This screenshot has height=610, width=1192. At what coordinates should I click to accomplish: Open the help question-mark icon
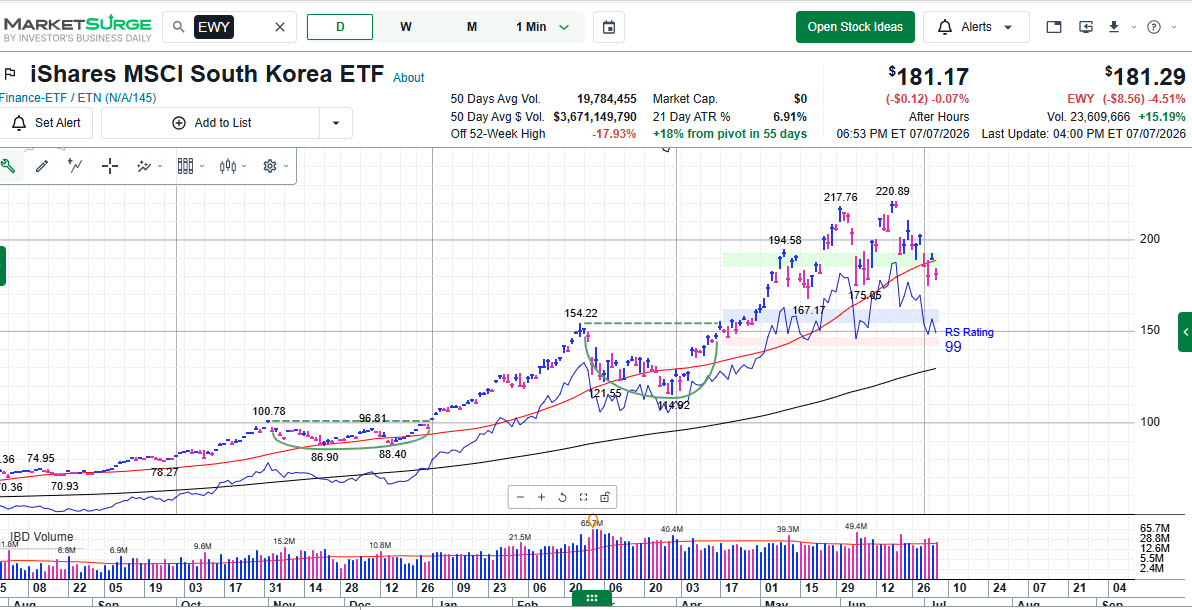point(1153,27)
